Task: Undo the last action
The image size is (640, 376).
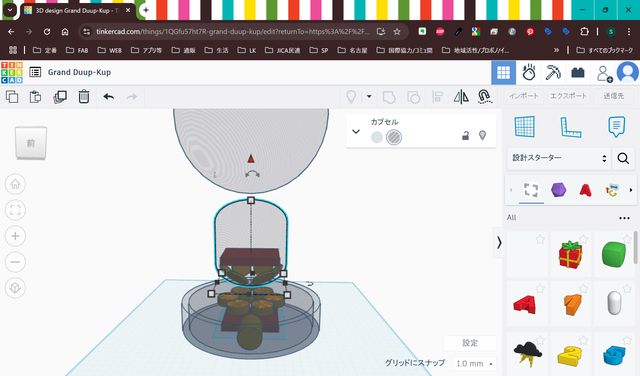Action: coord(109,97)
